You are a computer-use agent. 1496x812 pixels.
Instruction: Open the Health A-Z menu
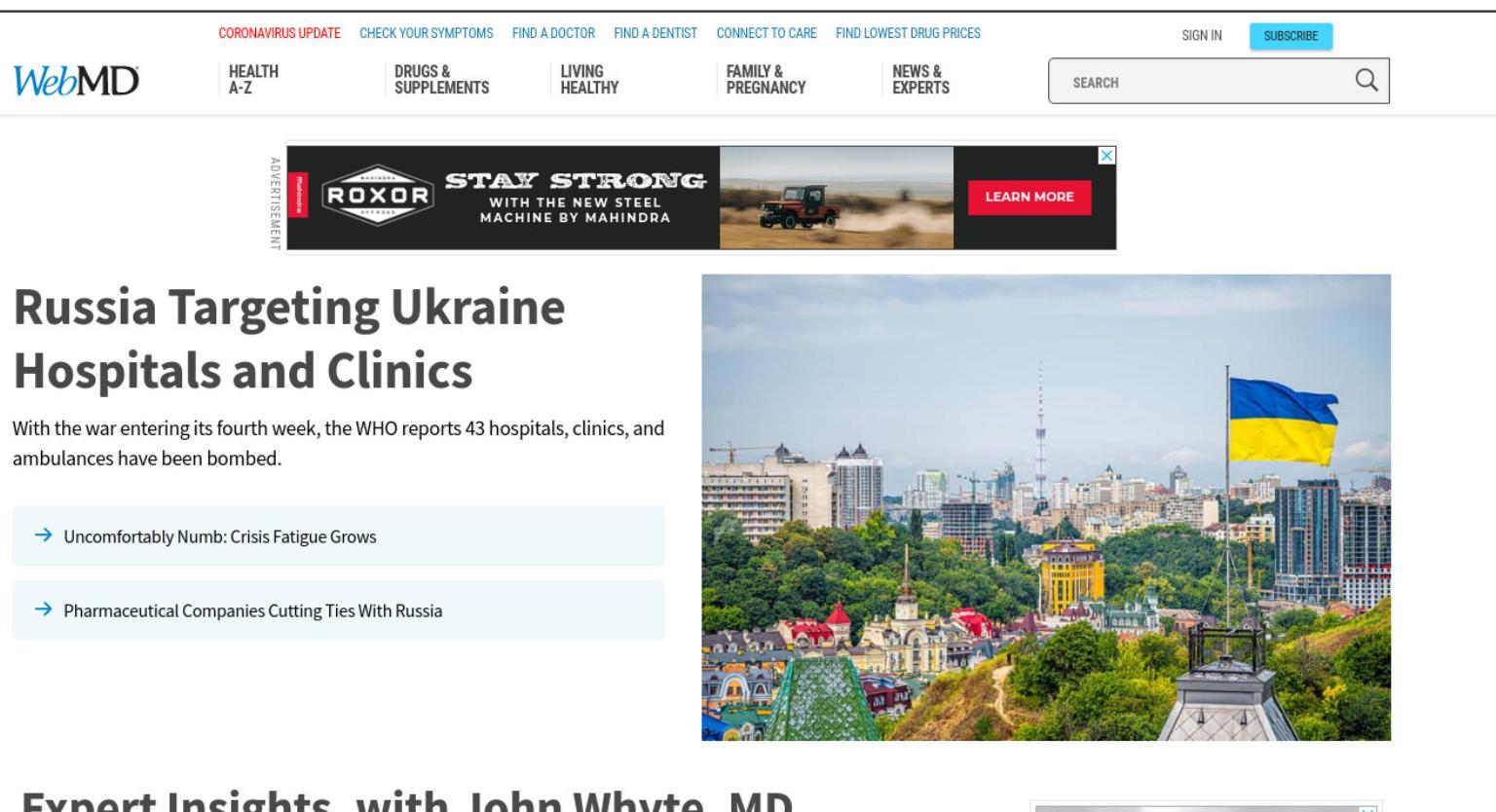tap(253, 80)
